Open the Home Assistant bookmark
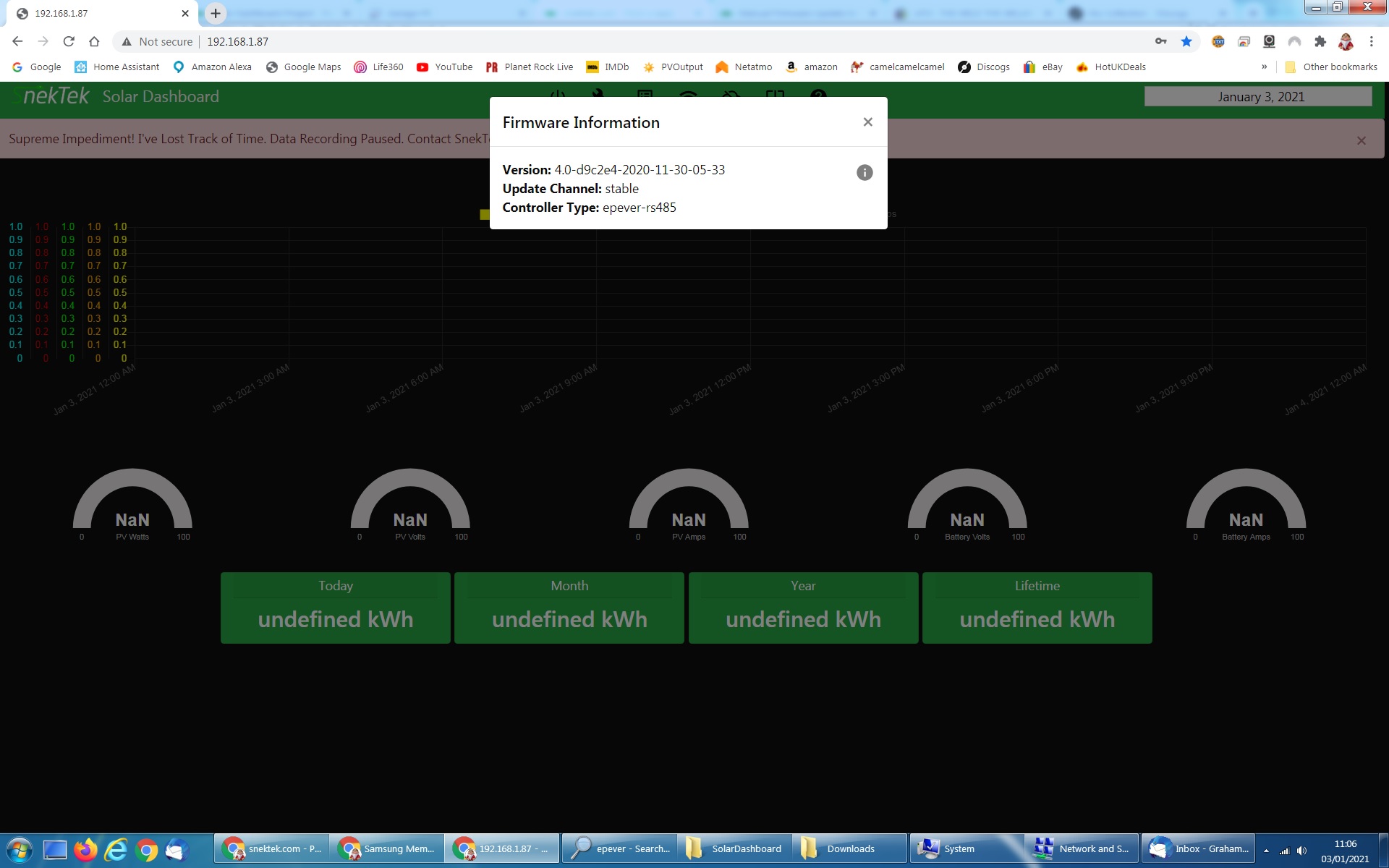 (x=116, y=67)
